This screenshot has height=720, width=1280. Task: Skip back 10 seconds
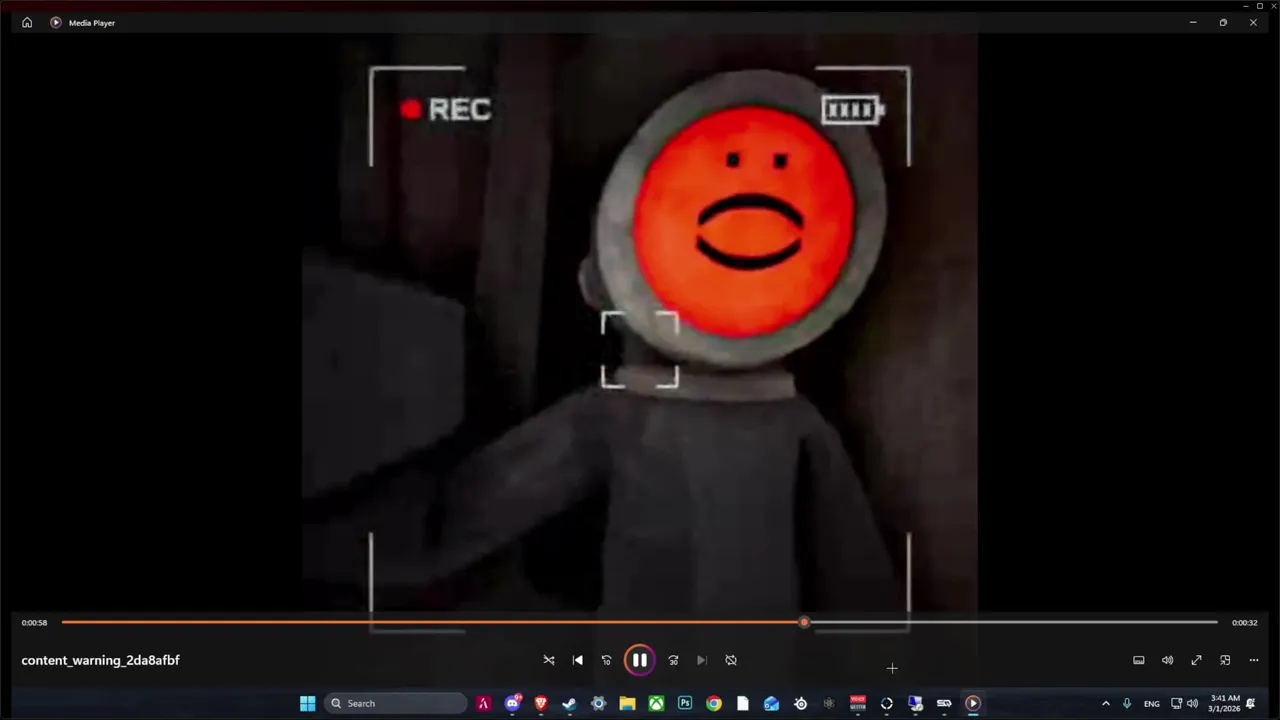[606, 660]
